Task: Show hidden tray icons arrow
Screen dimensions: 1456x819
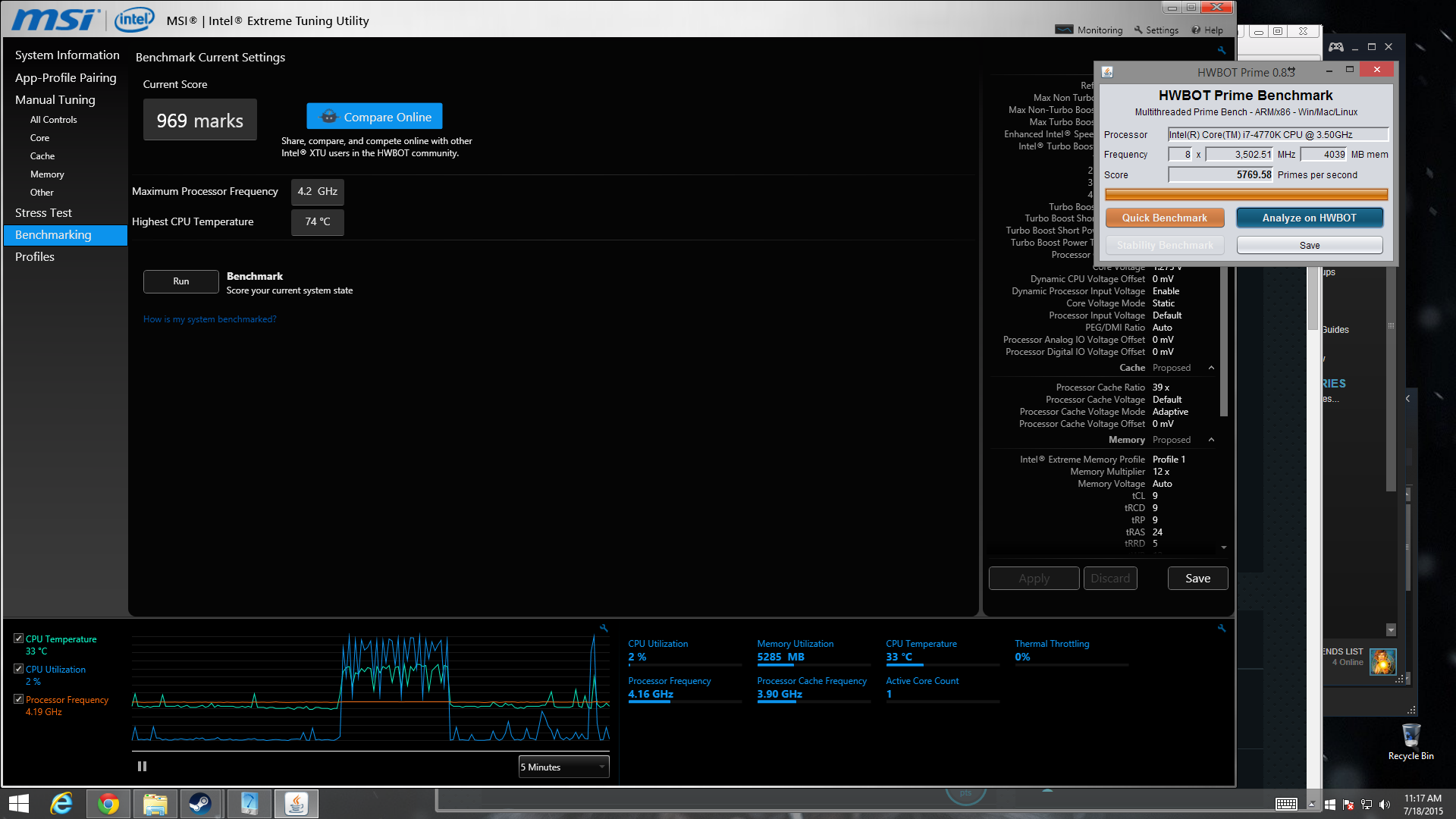Action: tap(1312, 805)
